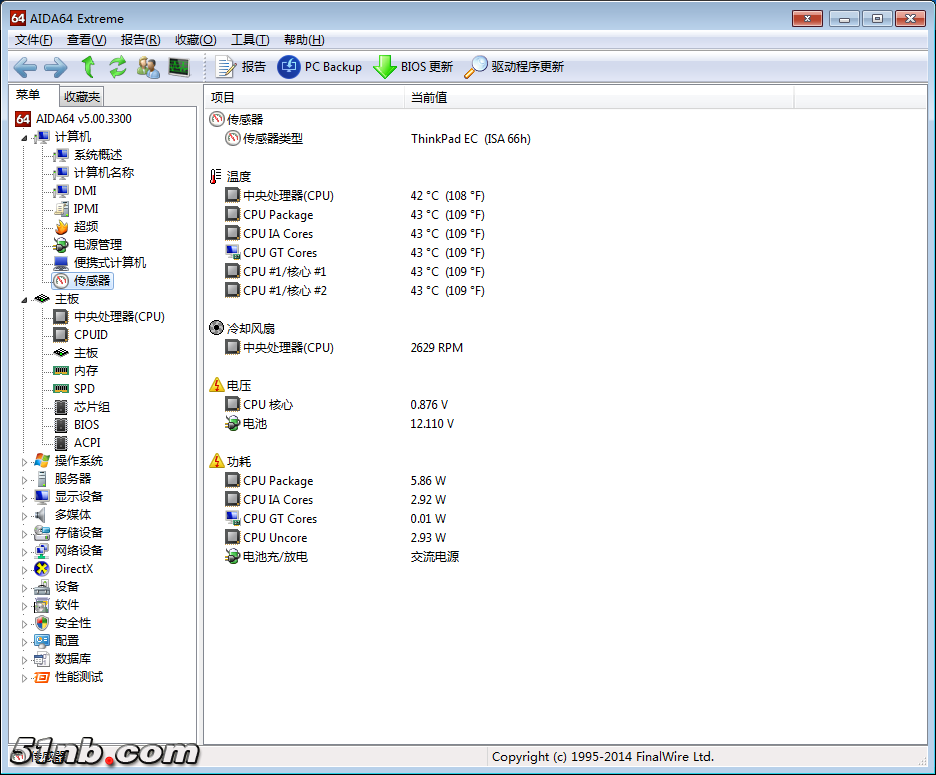This screenshot has height=775, width=936.
Task: Click the green Up level arrow
Action: tap(88, 67)
